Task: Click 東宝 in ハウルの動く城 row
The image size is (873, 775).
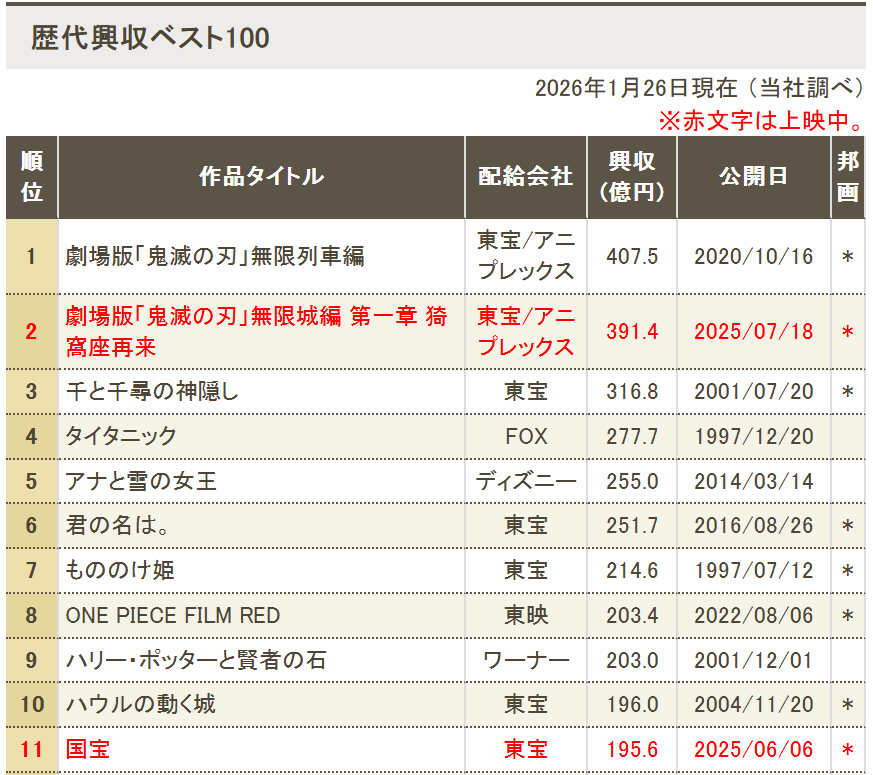Action: coord(526,704)
